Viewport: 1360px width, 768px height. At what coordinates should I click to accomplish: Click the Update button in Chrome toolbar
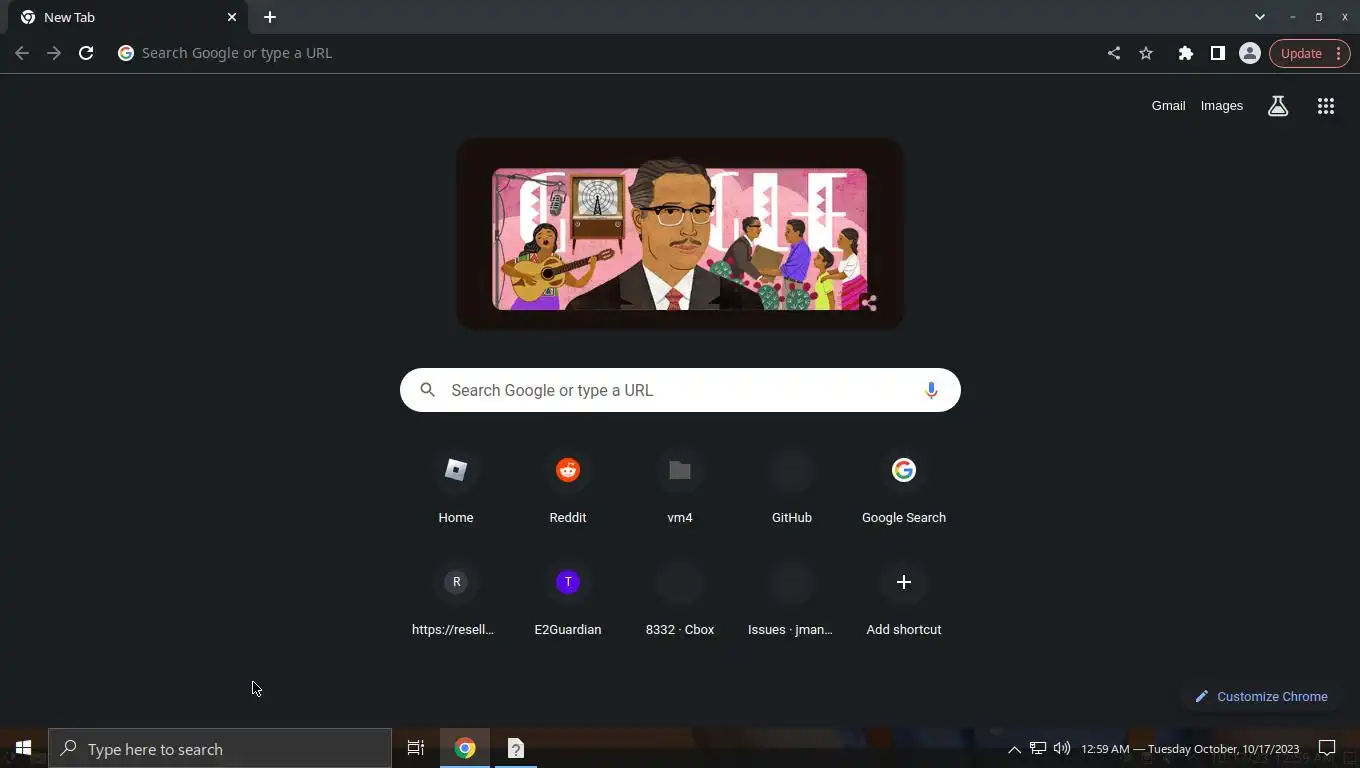tap(1301, 53)
